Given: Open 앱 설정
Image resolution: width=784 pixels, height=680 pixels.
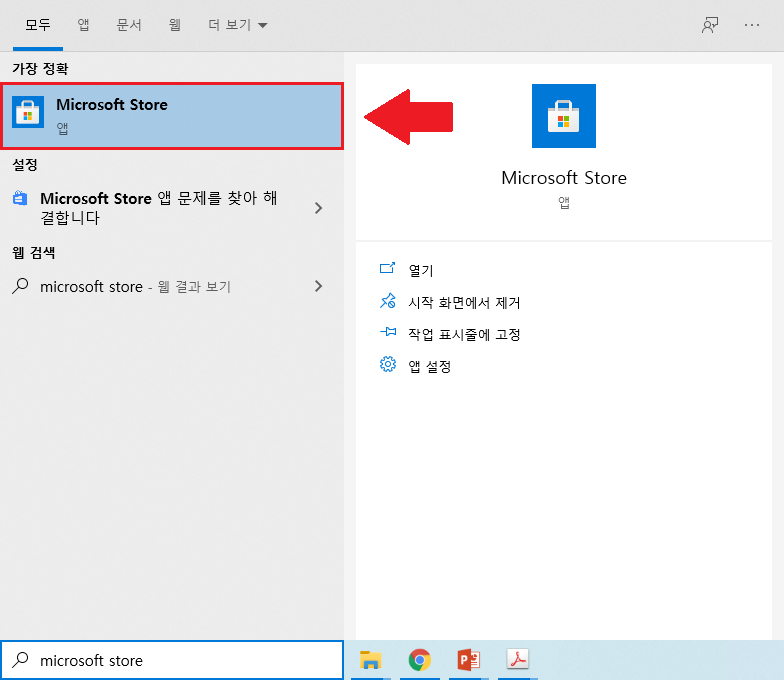Looking at the screenshot, I should (x=430, y=366).
